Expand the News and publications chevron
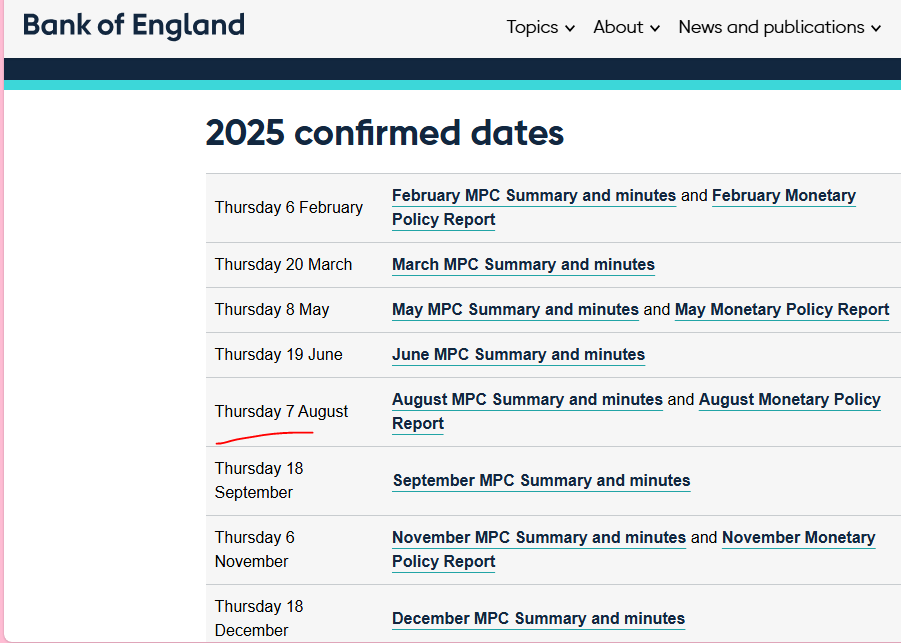Image resolution: width=901 pixels, height=643 pixels. pos(876,29)
